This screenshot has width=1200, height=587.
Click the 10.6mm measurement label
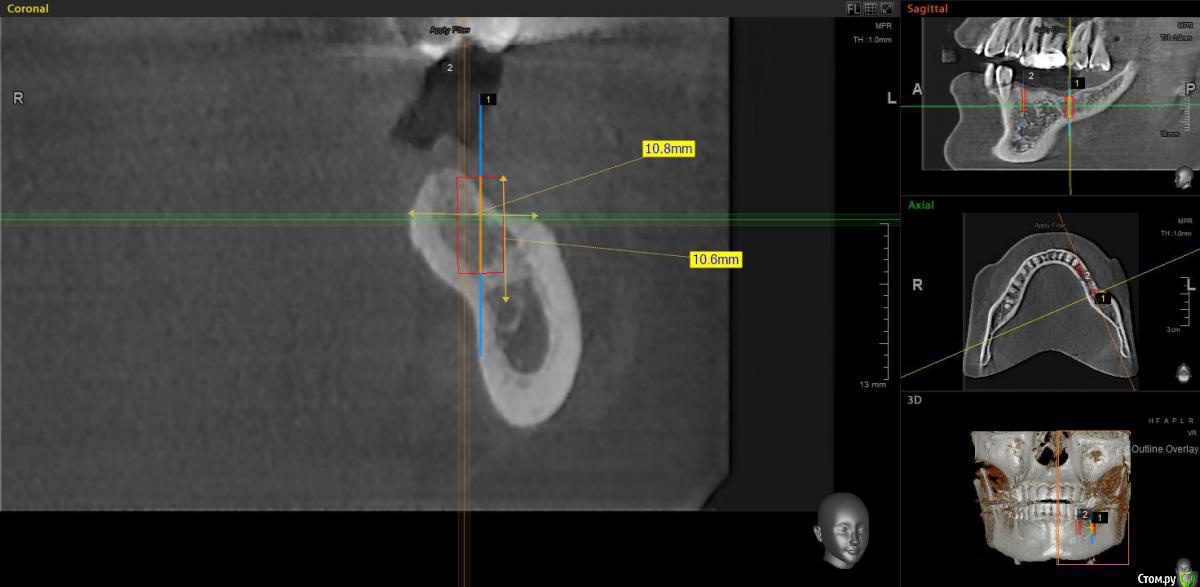click(x=716, y=260)
